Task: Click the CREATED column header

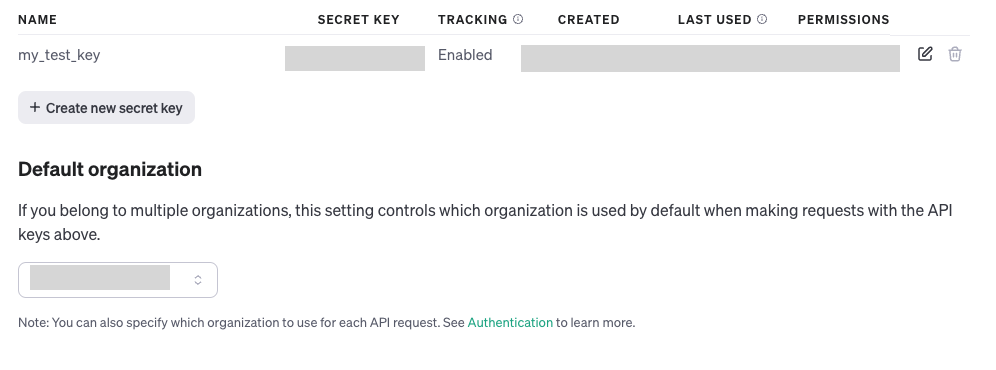Action: tap(588, 20)
